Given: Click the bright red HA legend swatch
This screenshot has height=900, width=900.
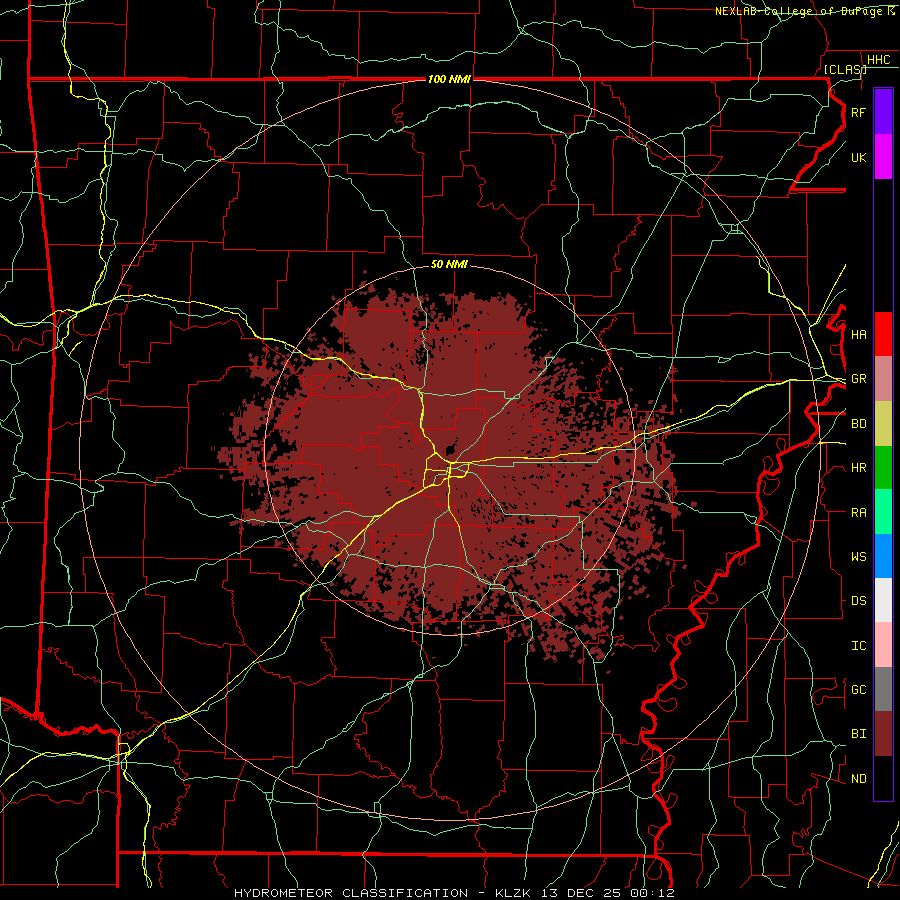Looking at the screenshot, I should (883, 334).
